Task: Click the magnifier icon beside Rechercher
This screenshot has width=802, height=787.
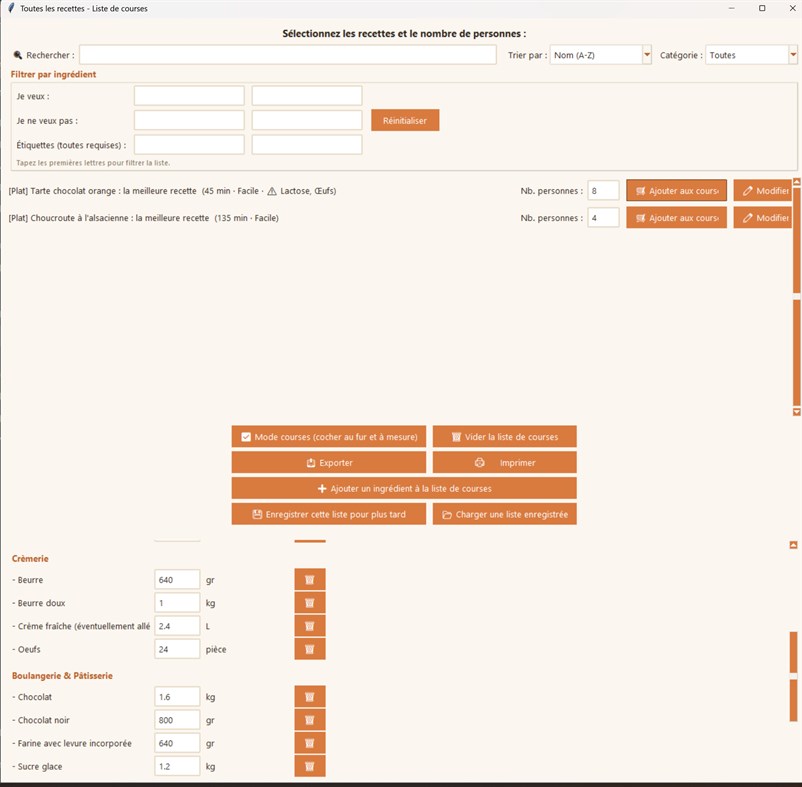Action: point(18,55)
